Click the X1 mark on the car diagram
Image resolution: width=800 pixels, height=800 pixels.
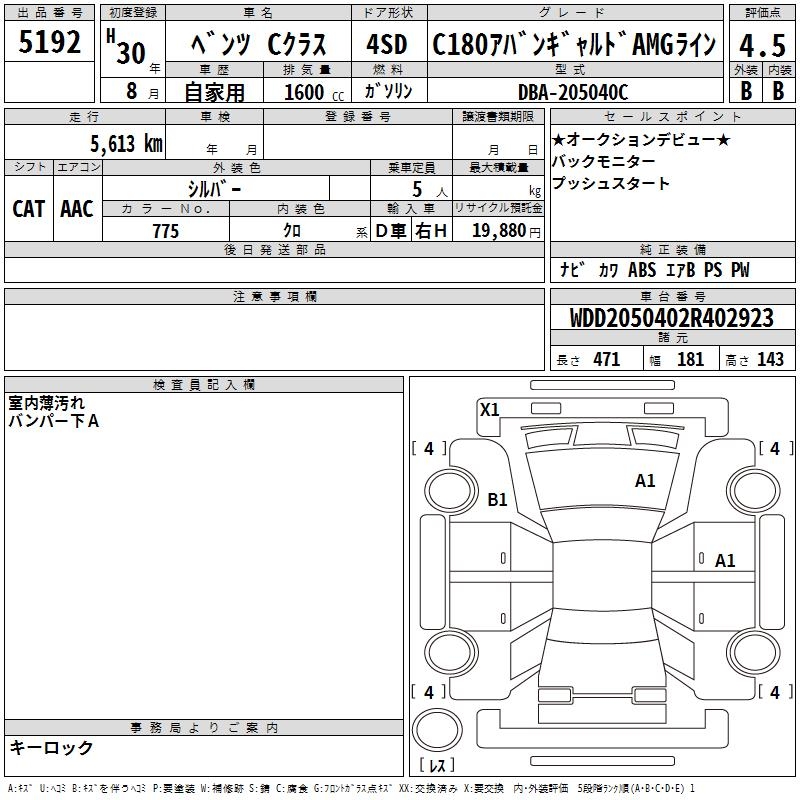[x=489, y=409]
